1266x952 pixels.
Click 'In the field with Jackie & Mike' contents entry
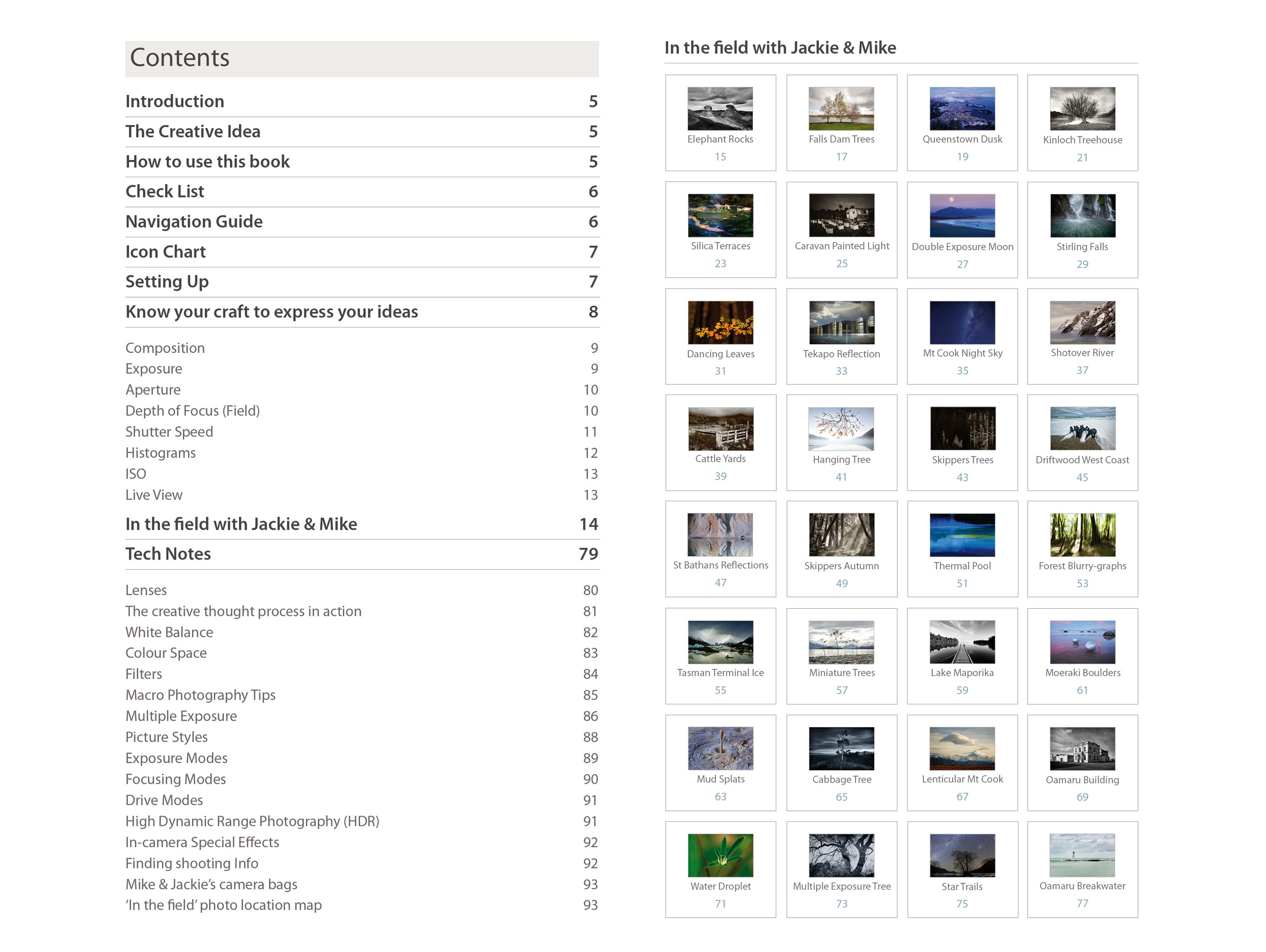(362, 525)
